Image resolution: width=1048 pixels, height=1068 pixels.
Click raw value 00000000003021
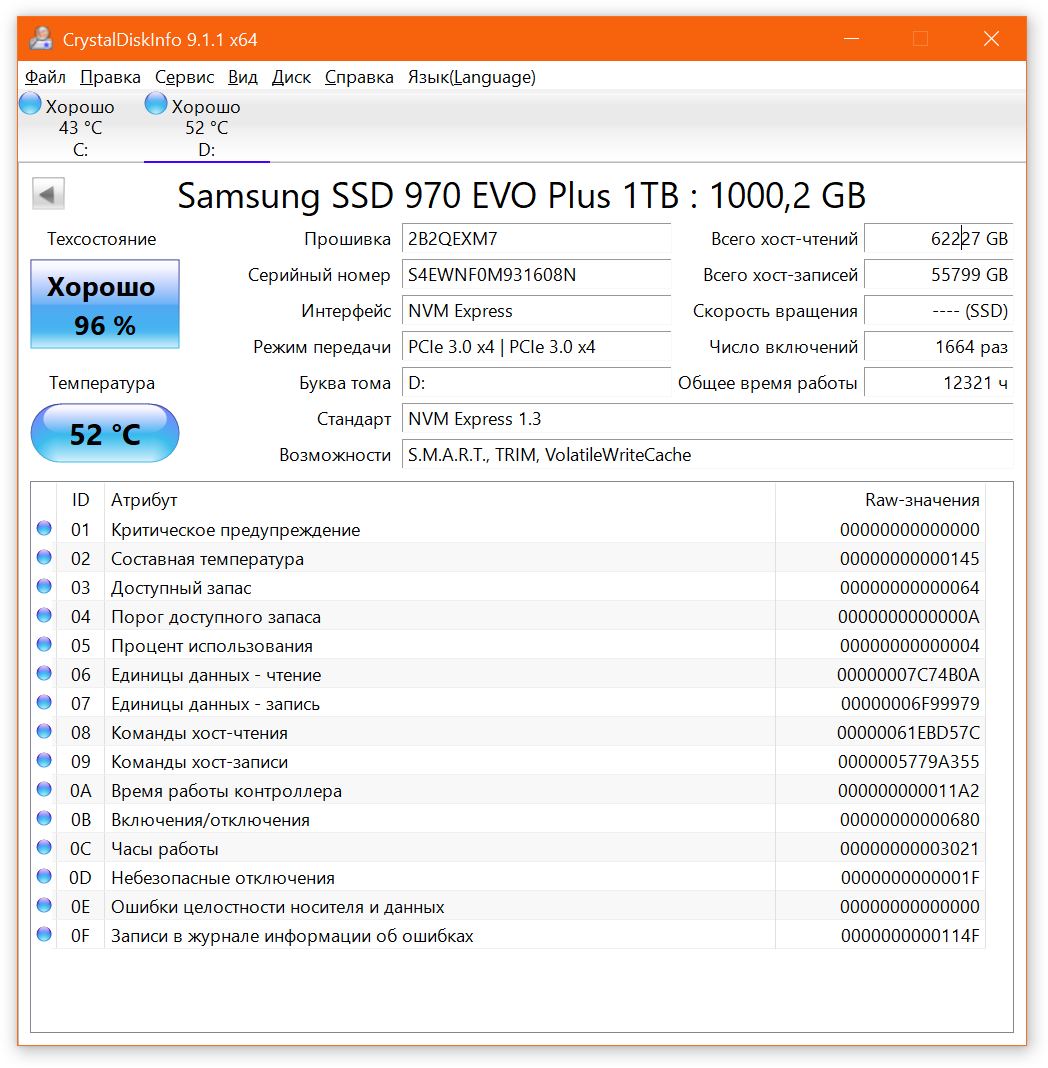tap(909, 849)
